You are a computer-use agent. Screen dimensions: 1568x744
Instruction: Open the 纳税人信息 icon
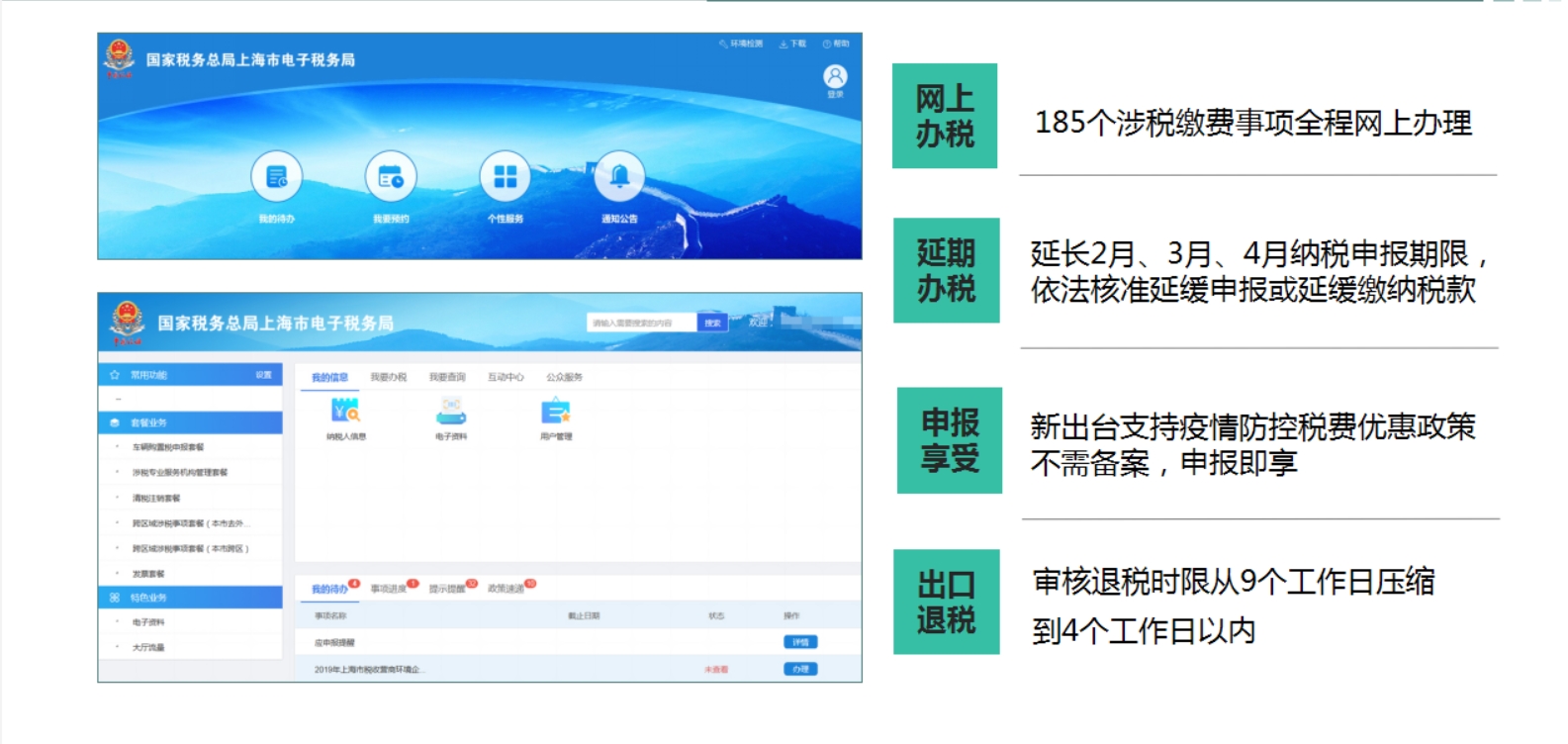pos(345,411)
